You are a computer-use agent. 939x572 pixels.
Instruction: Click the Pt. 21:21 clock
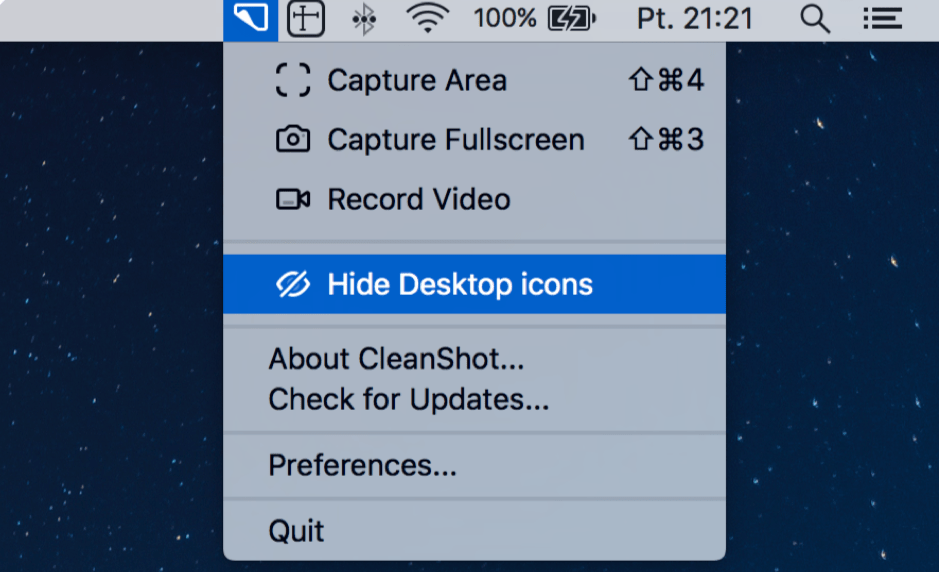695,19
